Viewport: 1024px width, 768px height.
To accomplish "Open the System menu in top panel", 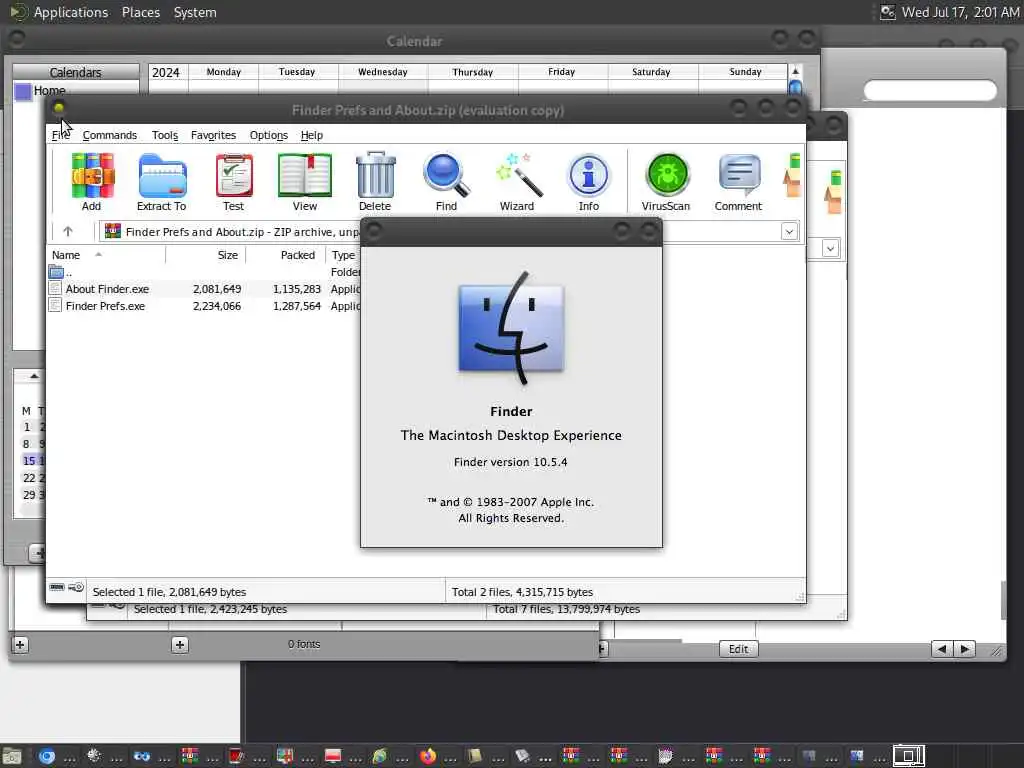I will pos(195,12).
